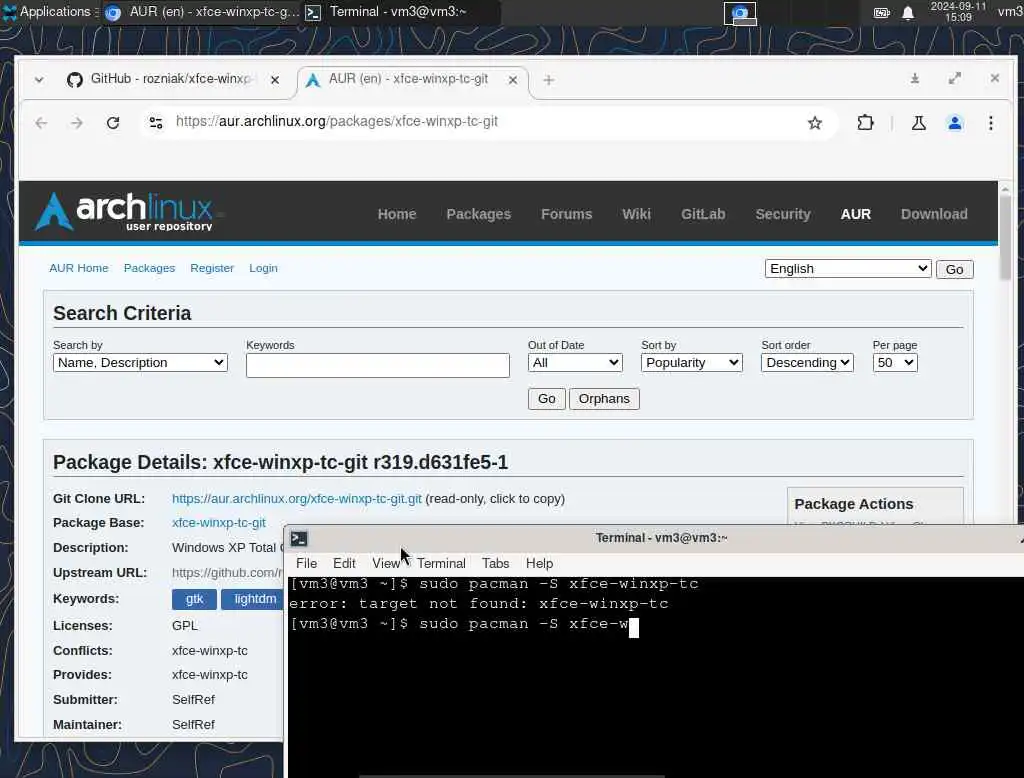Open the Terminal menu in the terminal menubar
This screenshot has width=1024, height=778.
(x=441, y=563)
